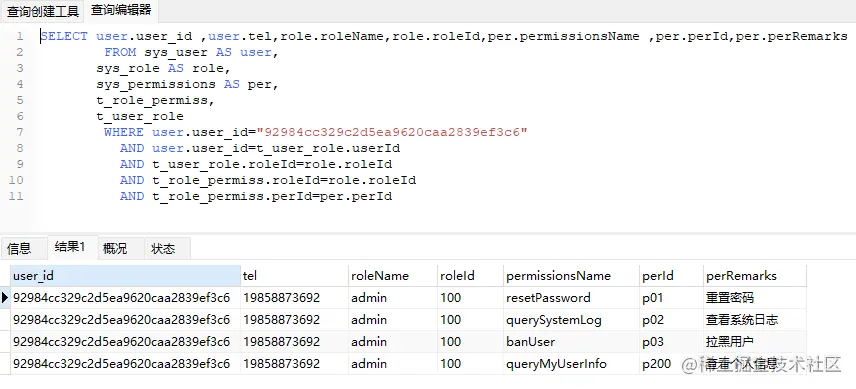Click the banUser permission cell
The image size is (856, 389).
click(x=572, y=342)
